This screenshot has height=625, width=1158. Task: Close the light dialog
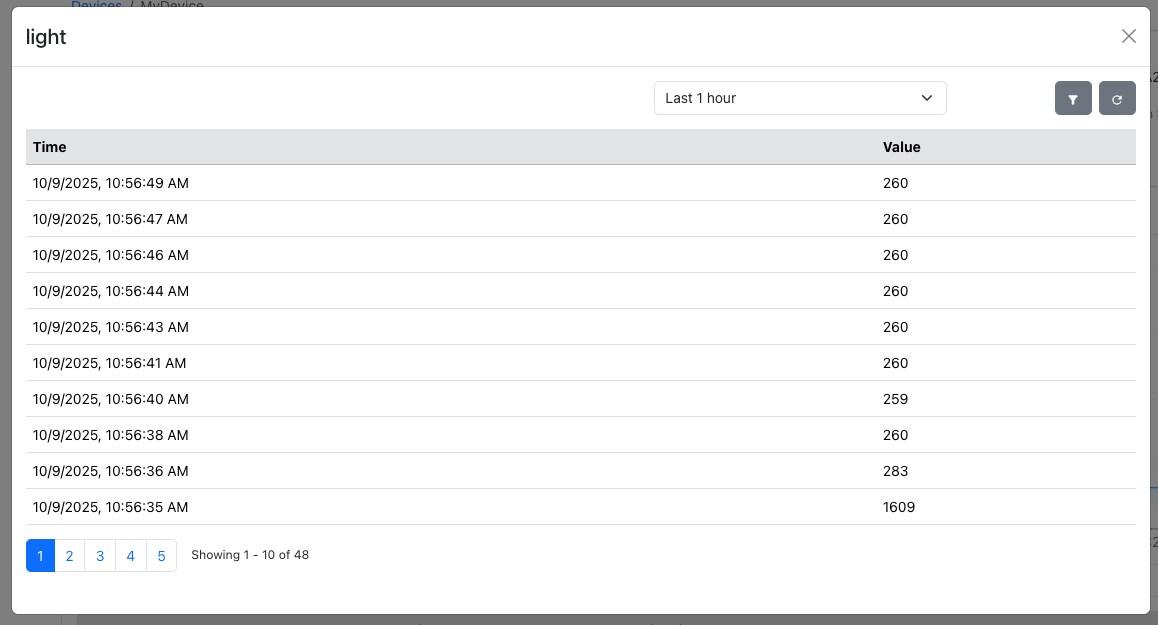tap(1128, 36)
